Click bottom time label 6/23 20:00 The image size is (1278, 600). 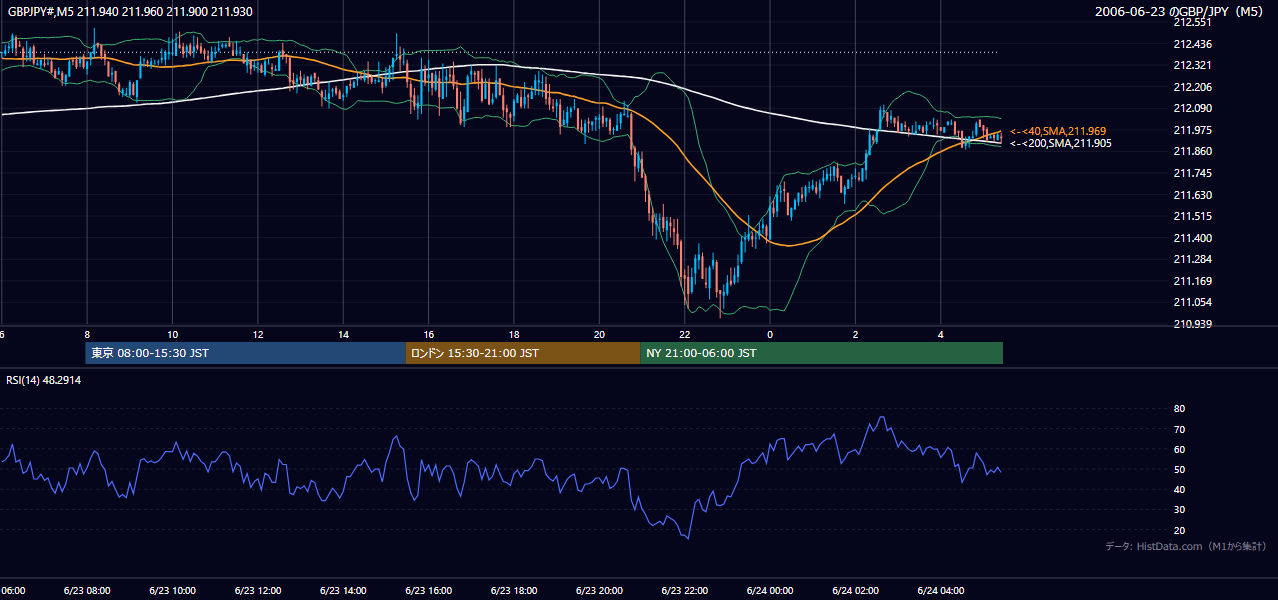pos(599,591)
